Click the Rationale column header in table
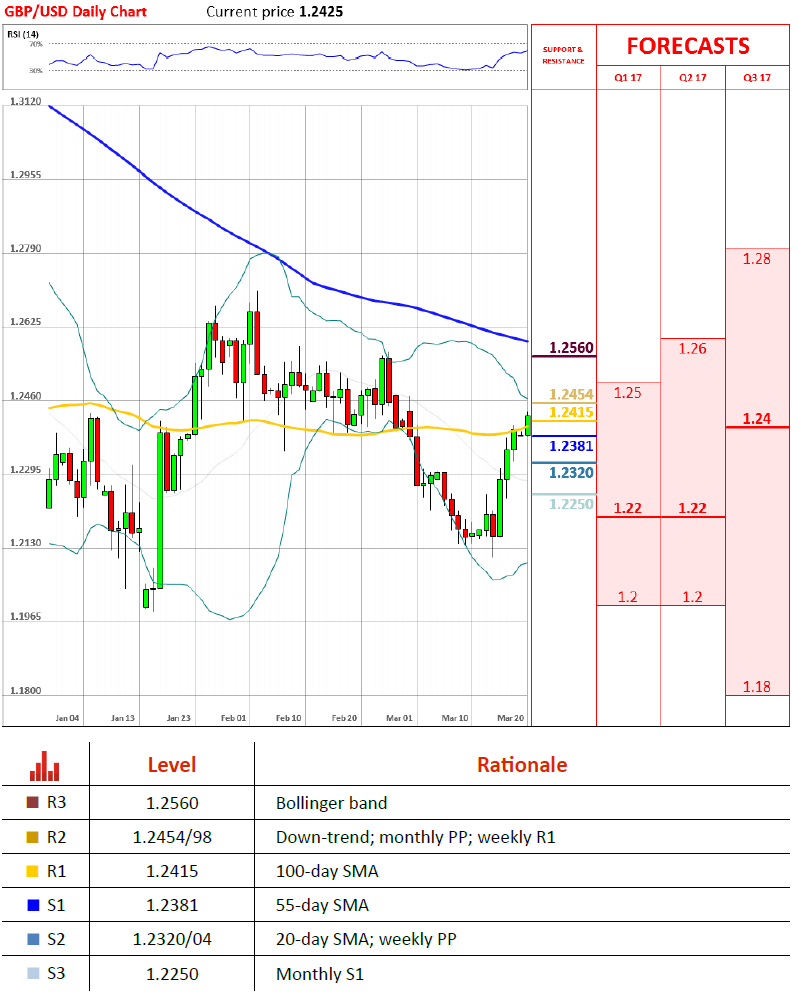 521,765
